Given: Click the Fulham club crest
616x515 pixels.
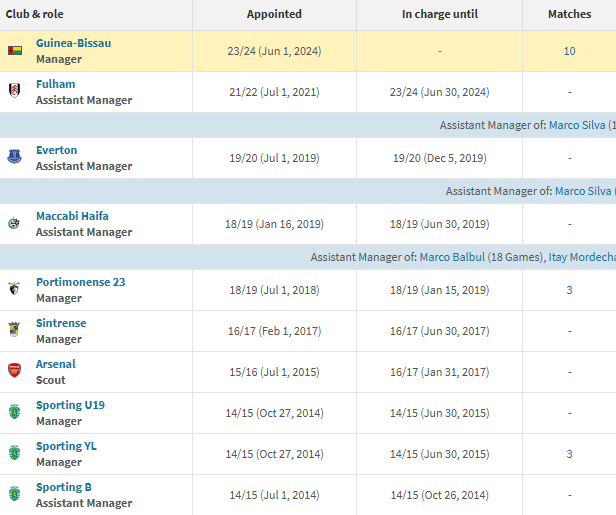Looking at the screenshot, I should (x=15, y=91).
